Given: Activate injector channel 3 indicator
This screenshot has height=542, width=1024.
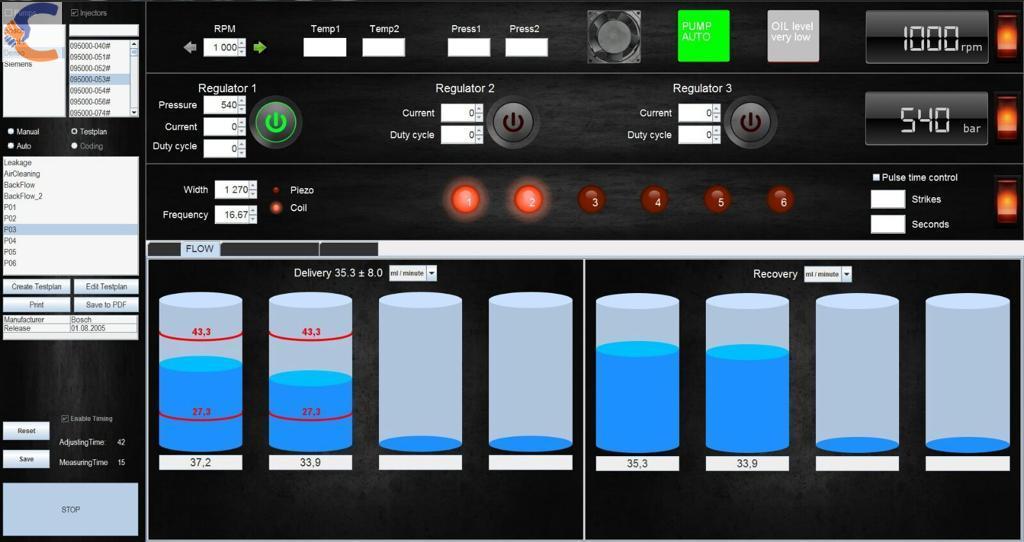Looking at the screenshot, I should 593,201.
